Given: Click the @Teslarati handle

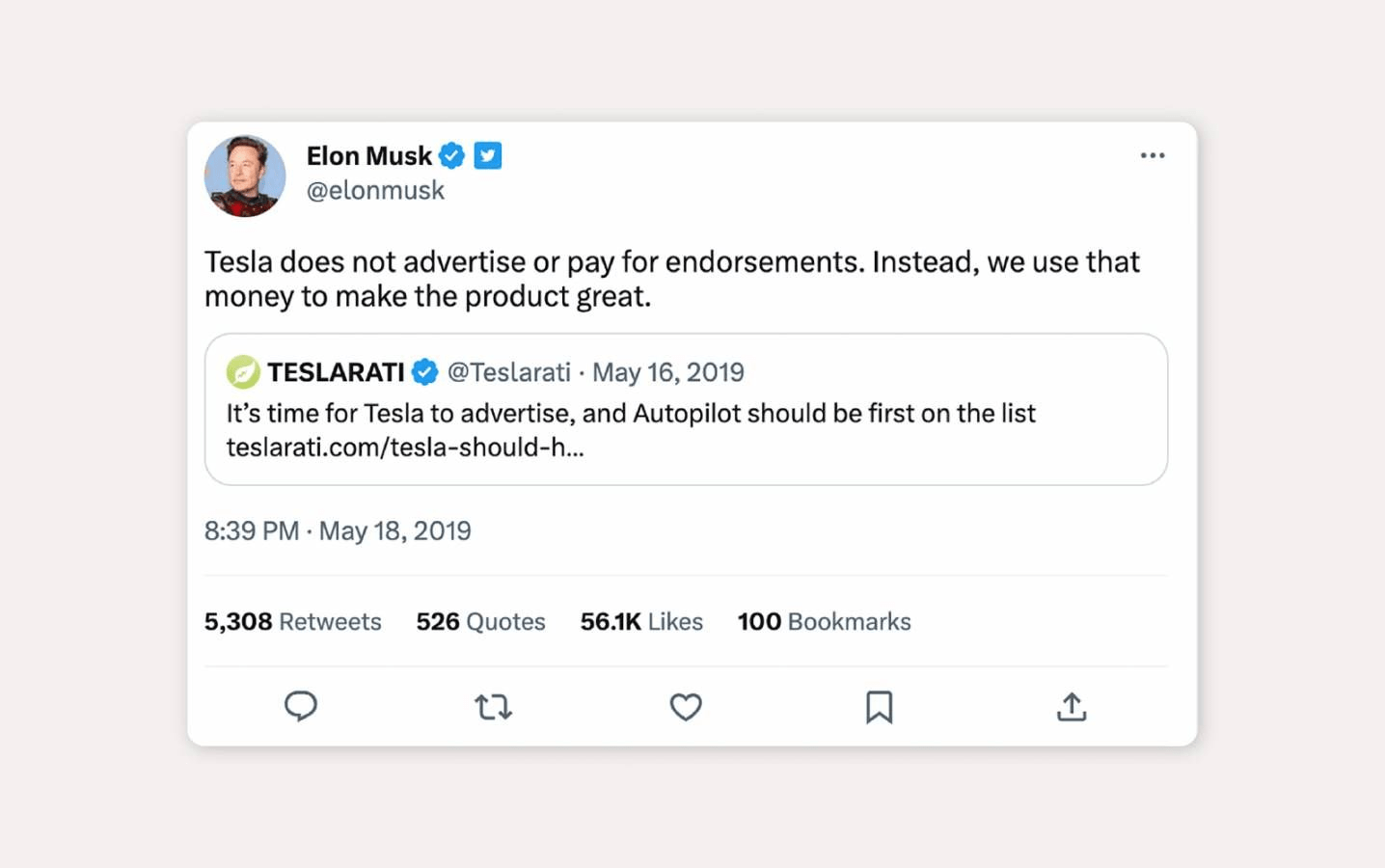Looking at the screenshot, I should (510, 371).
